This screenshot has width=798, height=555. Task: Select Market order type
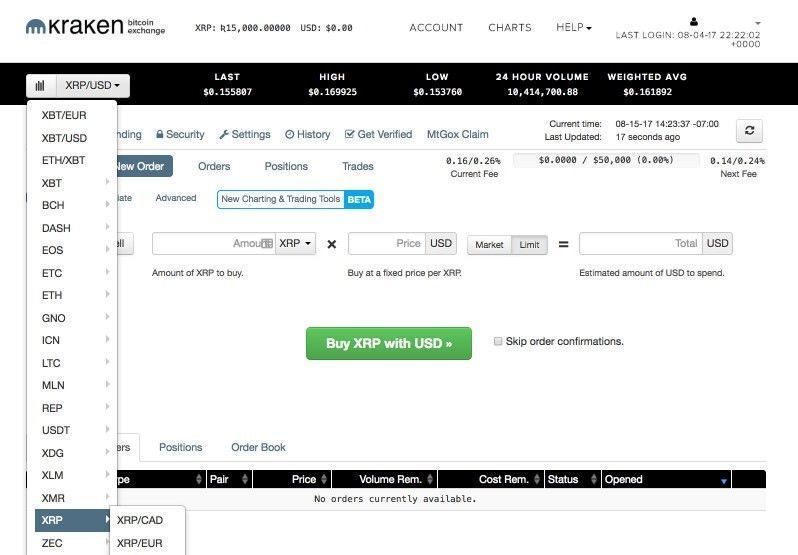point(489,245)
